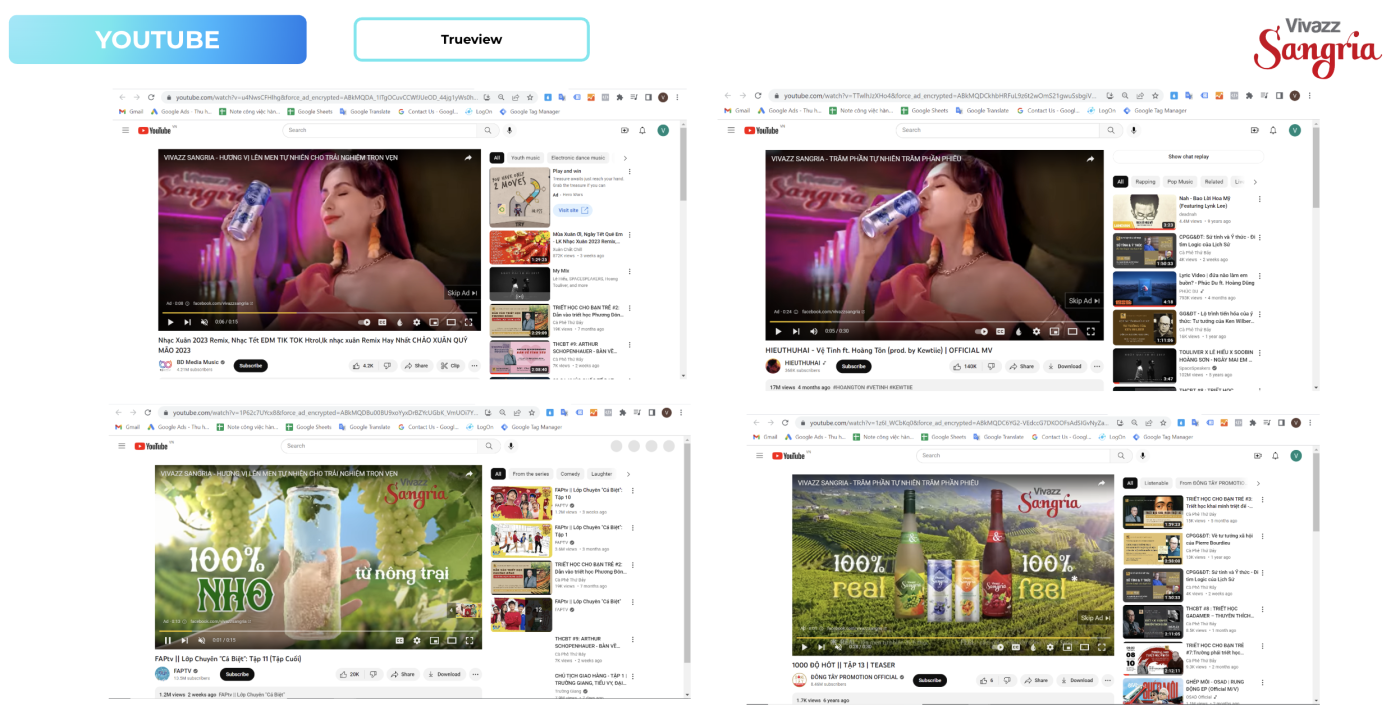1400x728 pixels.
Task: Open player settings gear on BD Media Music video
Action: pyautogui.click(x=416, y=322)
